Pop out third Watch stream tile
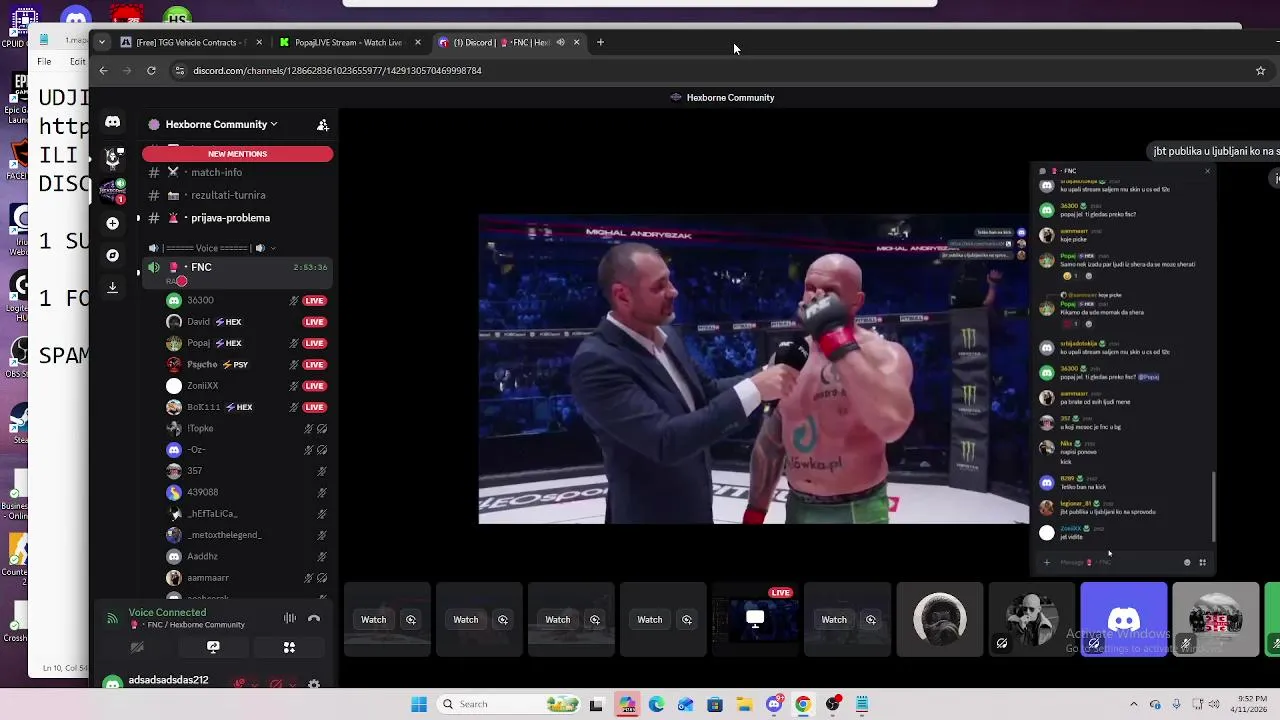Image resolution: width=1280 pixels, height=720 pixels. tap(595, 620)
